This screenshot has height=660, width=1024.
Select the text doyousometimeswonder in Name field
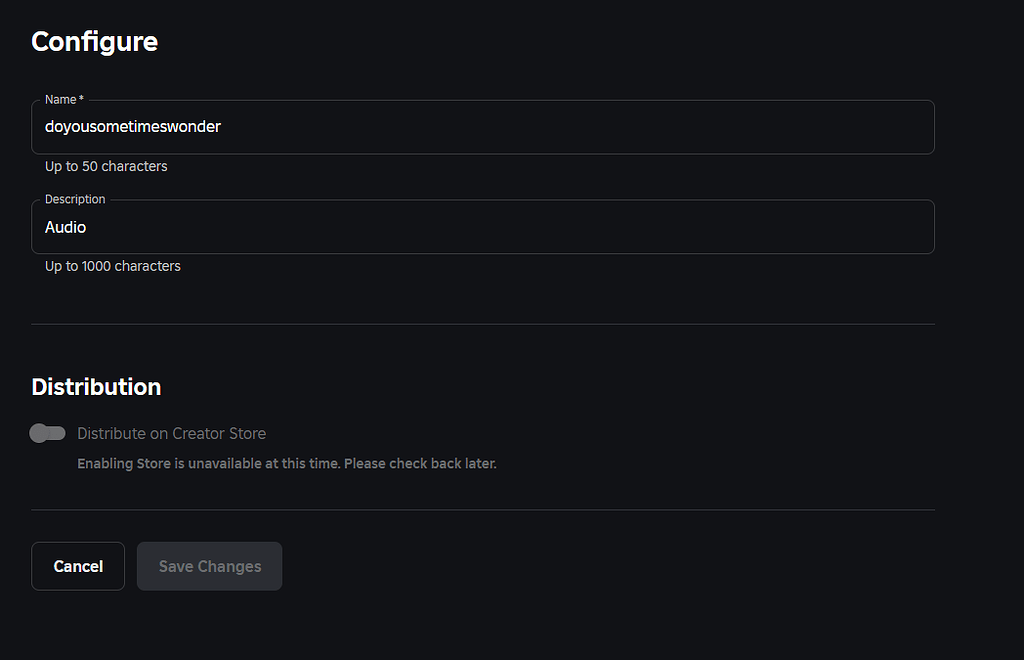coord(132,127)
